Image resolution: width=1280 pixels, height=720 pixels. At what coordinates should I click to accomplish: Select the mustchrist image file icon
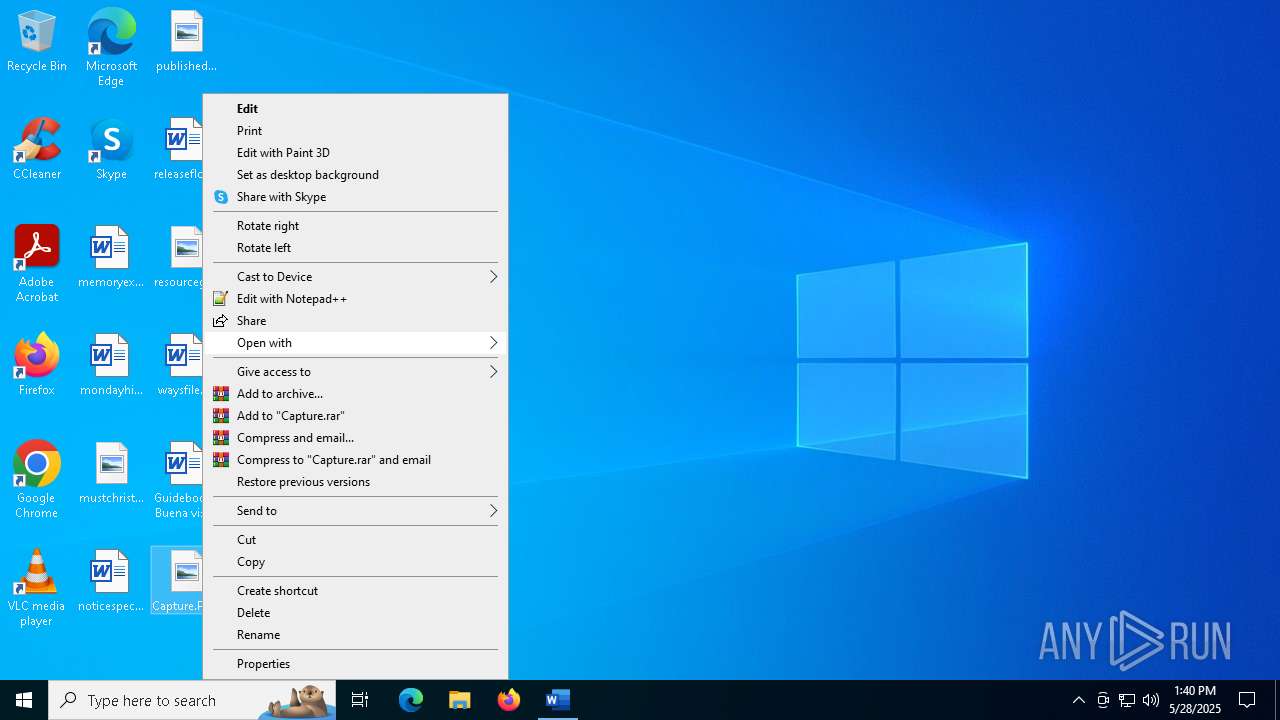(111, 474)
